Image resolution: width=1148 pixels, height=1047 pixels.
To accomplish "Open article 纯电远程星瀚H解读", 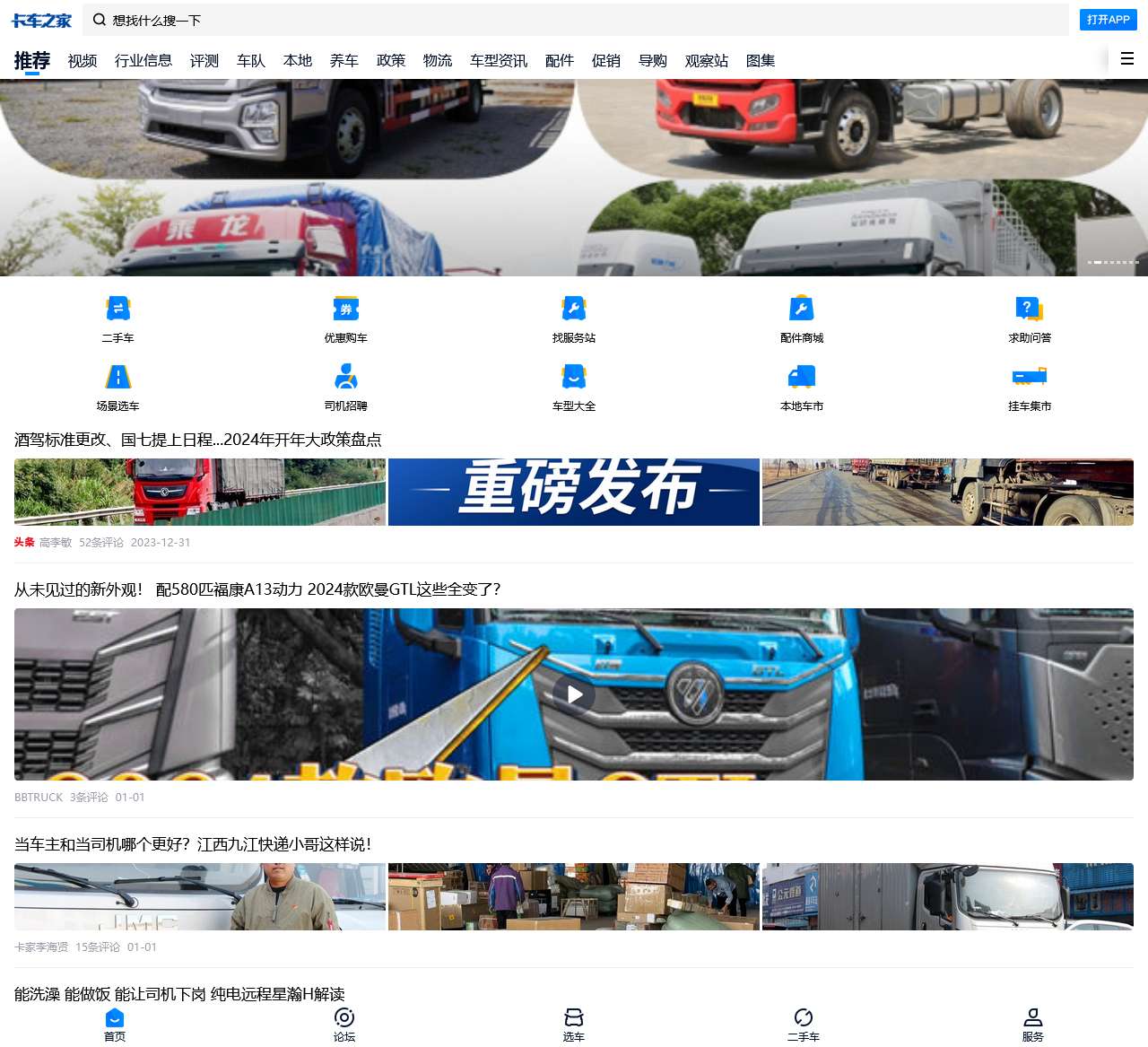I will click(x=179, y=994).
